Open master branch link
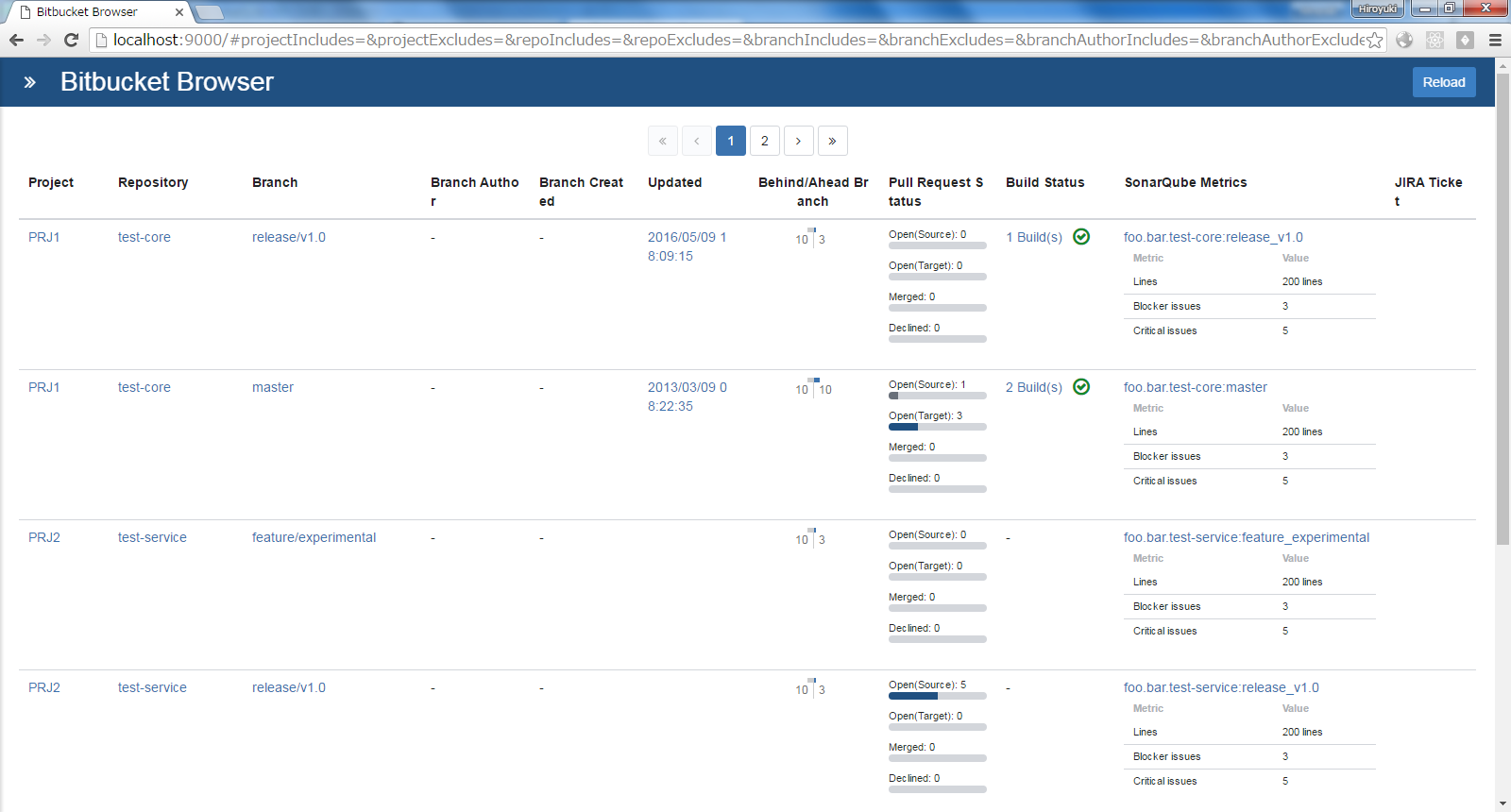This screenshot has width=1511, height=812. click(x=273, y=387)
